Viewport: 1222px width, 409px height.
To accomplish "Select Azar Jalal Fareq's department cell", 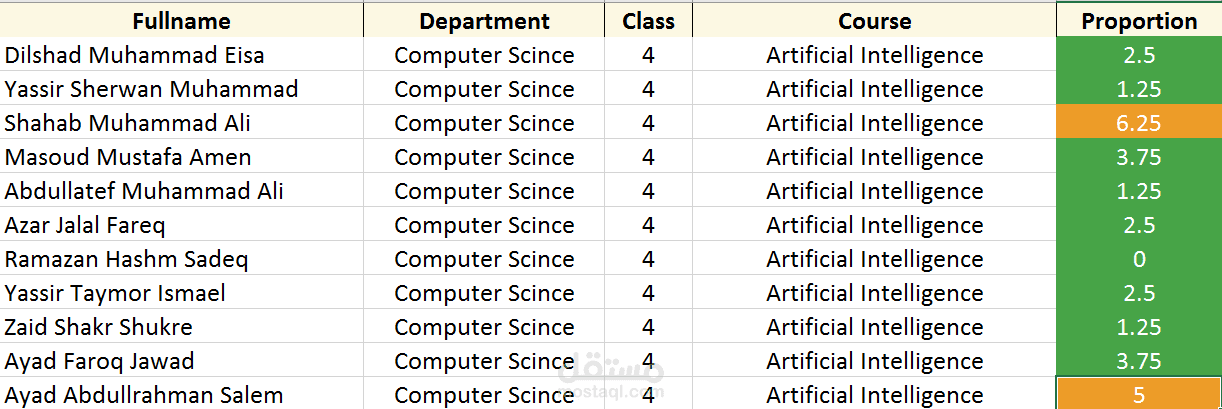I will 484,225.
